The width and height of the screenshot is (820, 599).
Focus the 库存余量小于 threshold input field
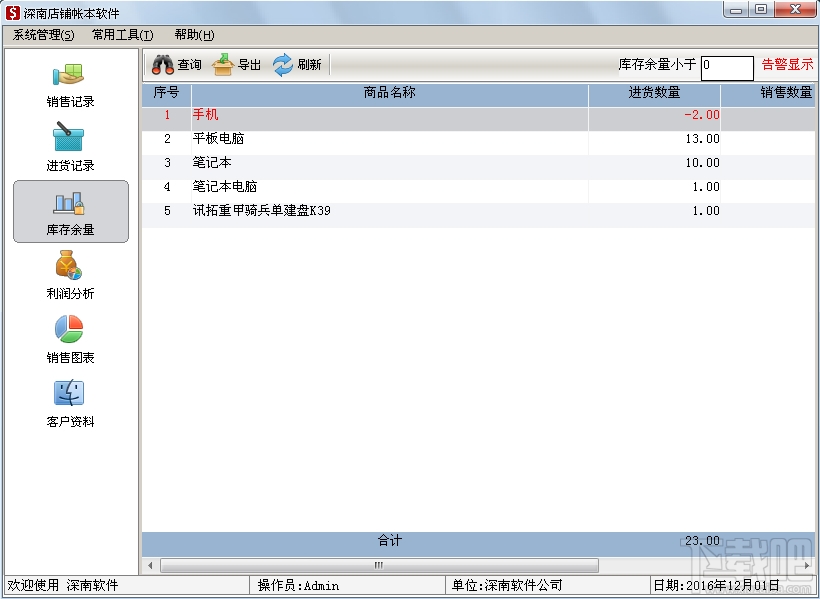point(727,68)
